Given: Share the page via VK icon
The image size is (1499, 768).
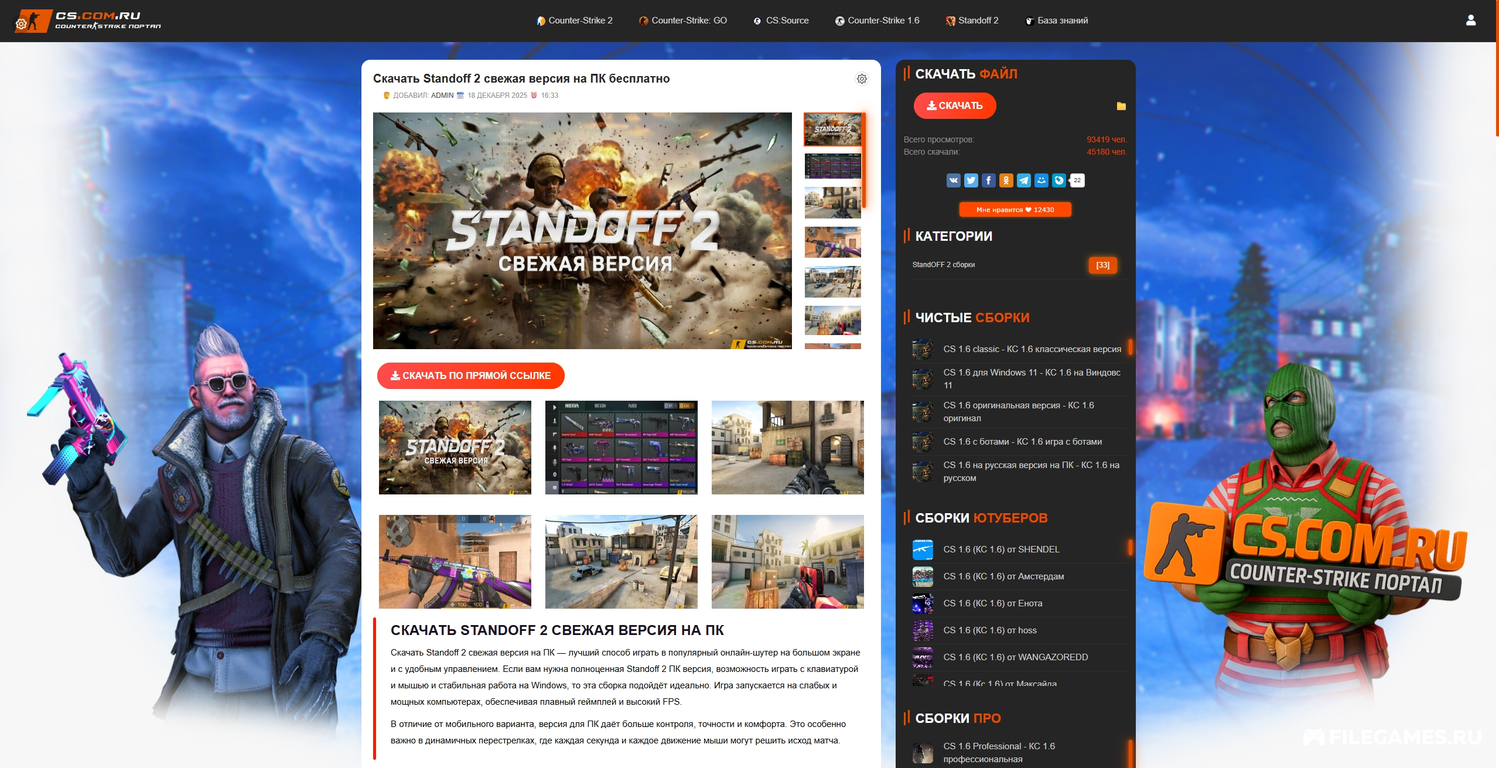Looking at the screenshot, I should [x=954, y=181].
